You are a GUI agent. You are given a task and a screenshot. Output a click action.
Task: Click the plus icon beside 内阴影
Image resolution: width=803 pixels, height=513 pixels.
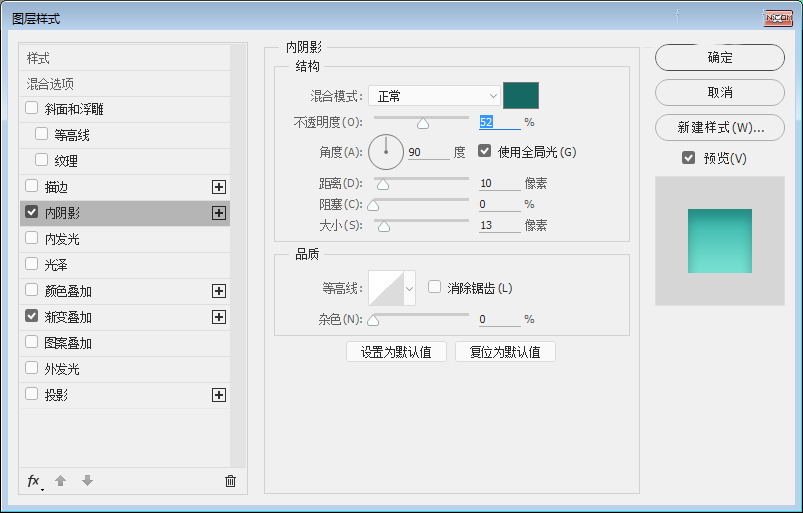click(x=219, y=213)
